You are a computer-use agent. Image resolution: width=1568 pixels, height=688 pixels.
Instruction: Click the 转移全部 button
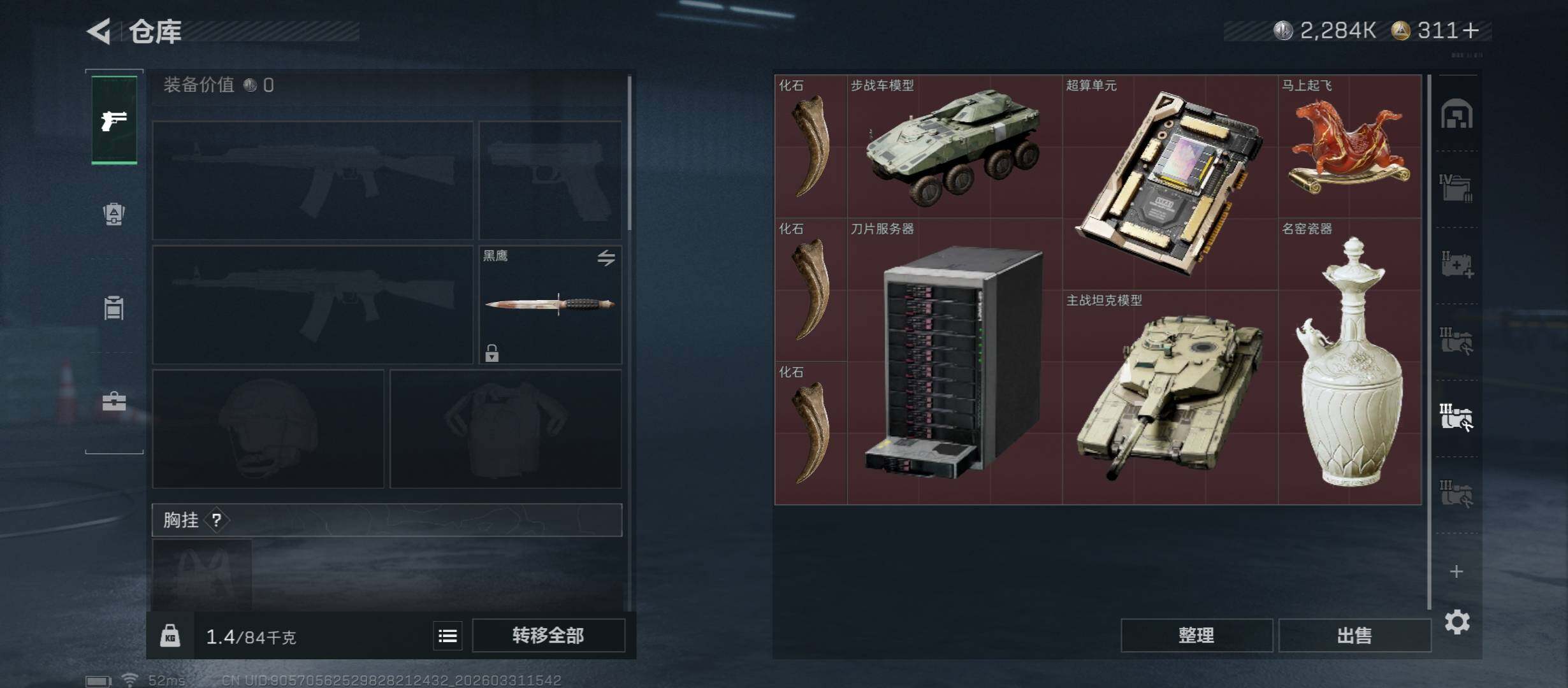tap(548, 635)
